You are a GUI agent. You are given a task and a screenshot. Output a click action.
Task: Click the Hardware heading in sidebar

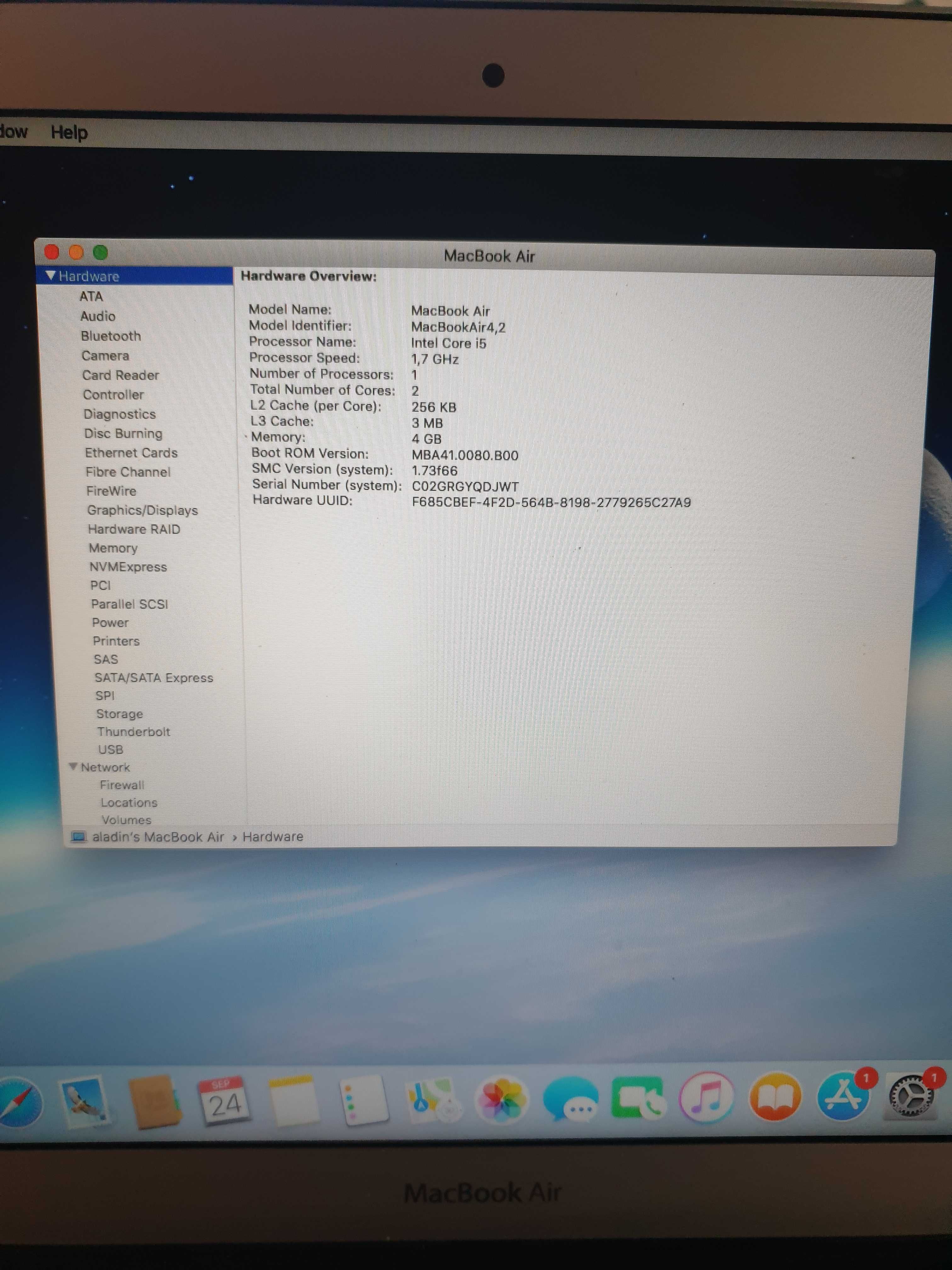[89, 276]
